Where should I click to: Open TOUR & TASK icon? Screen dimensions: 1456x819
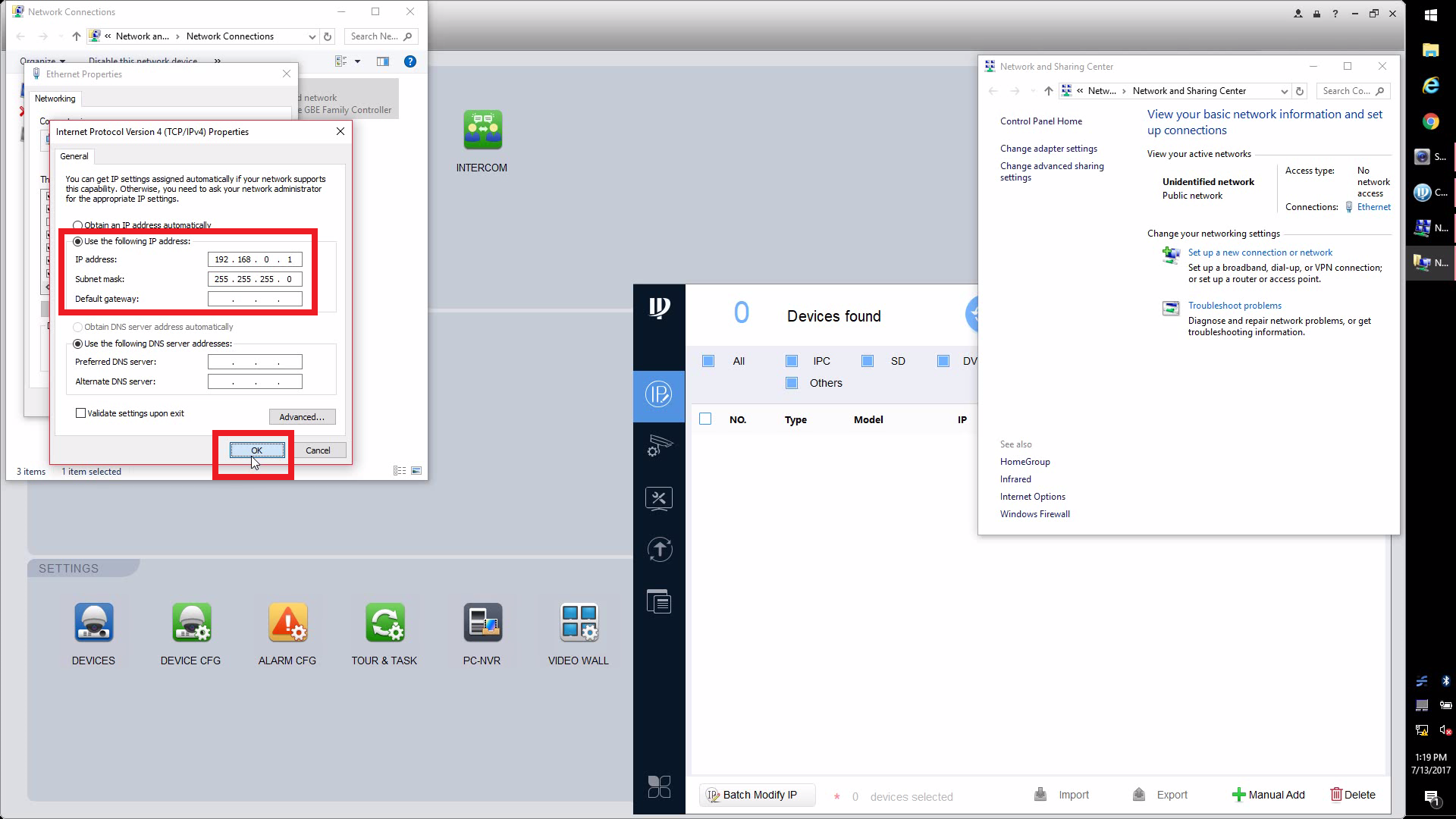click(x=384, y=623)
